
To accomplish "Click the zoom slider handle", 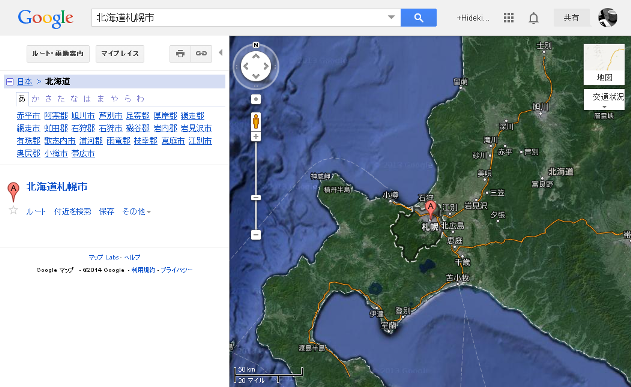I will tap(256, 198).
